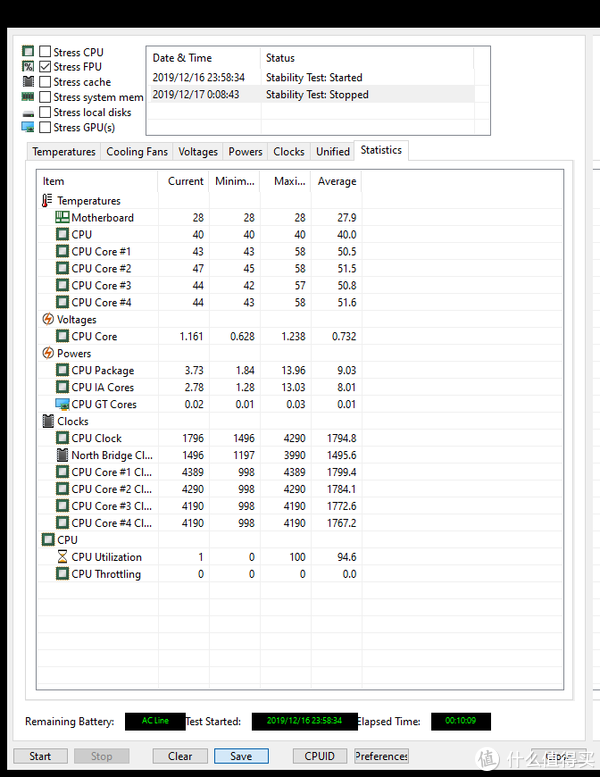Click the Temperatures thermometer group icon

coord(47,200)
